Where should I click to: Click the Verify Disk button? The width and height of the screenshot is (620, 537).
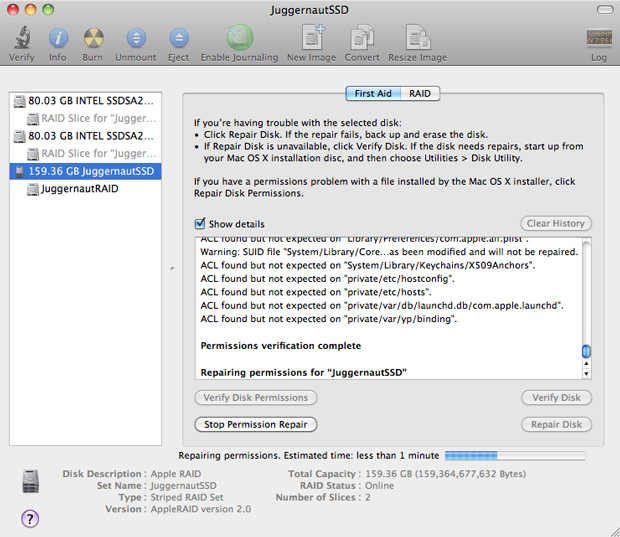(556, 397)
